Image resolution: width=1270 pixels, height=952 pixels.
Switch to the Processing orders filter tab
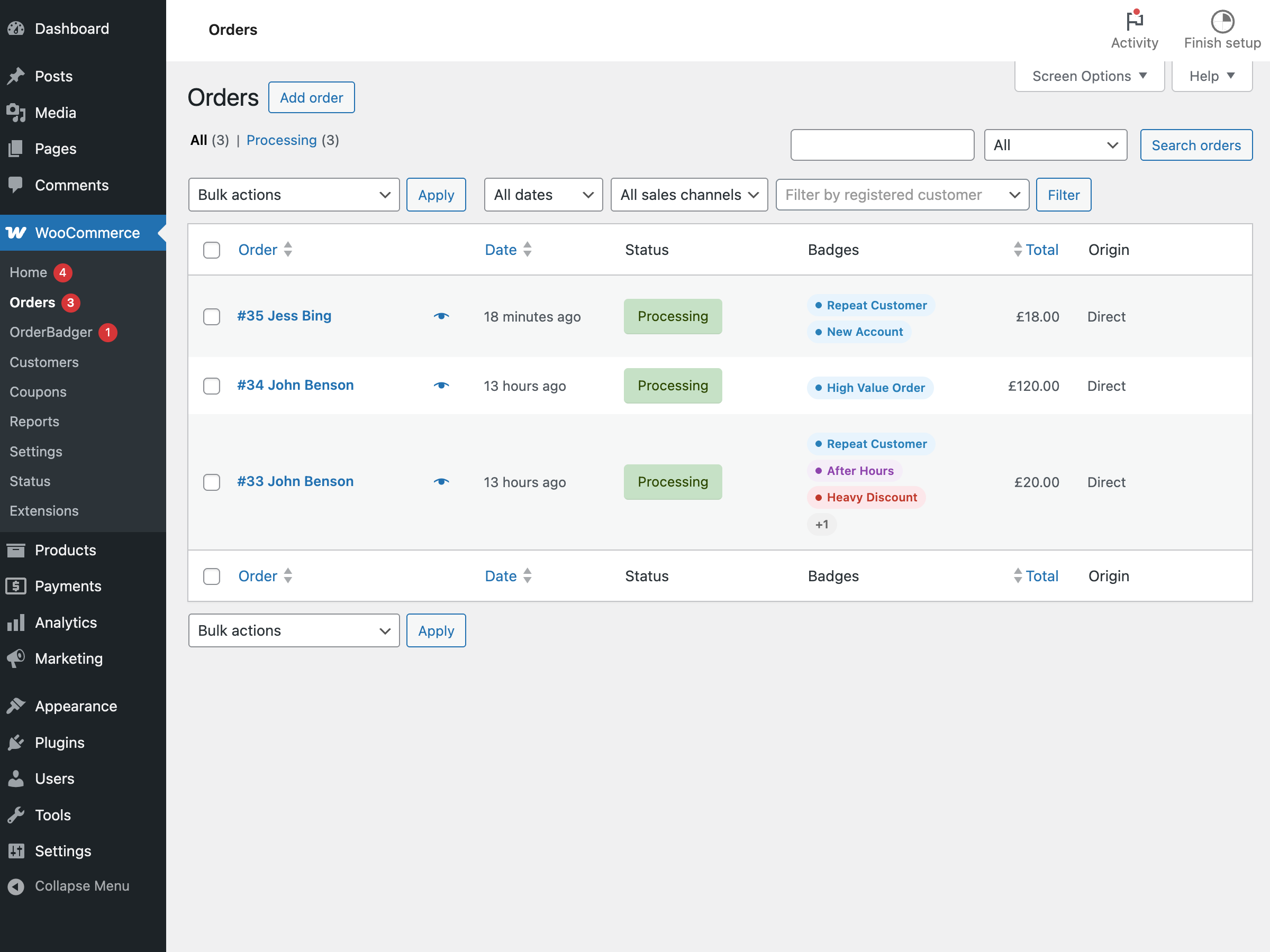tap(282, 141)
